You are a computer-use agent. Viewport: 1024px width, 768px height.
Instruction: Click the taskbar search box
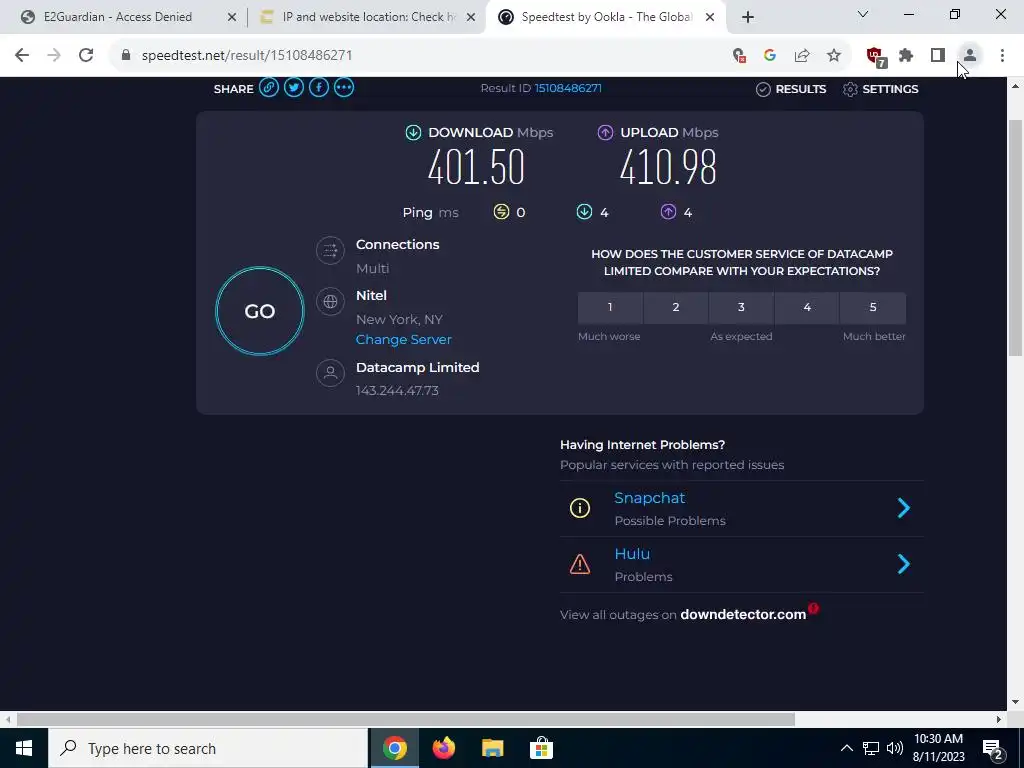coord(208,748)
